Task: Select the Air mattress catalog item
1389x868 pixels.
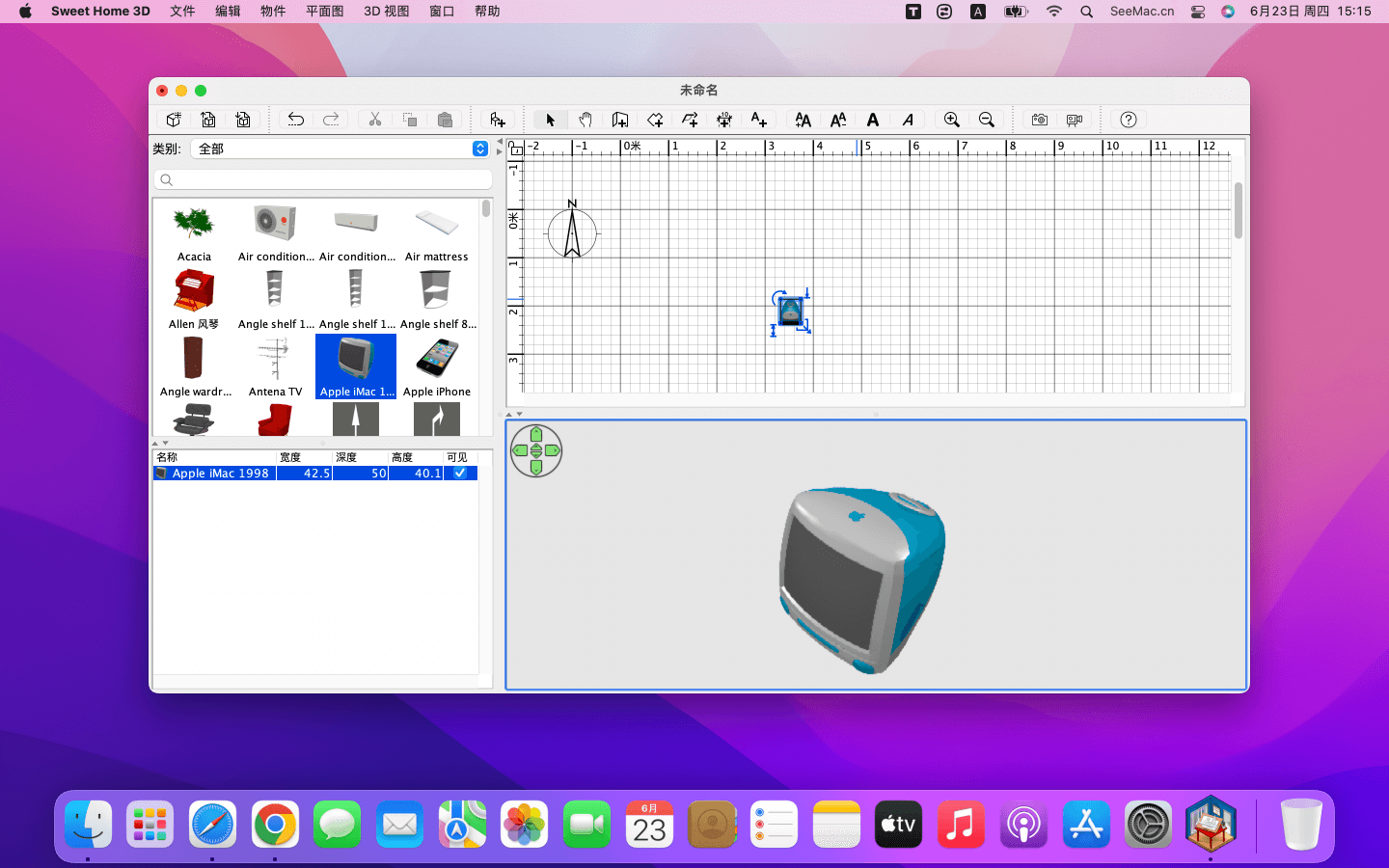Action: point(437,232)
